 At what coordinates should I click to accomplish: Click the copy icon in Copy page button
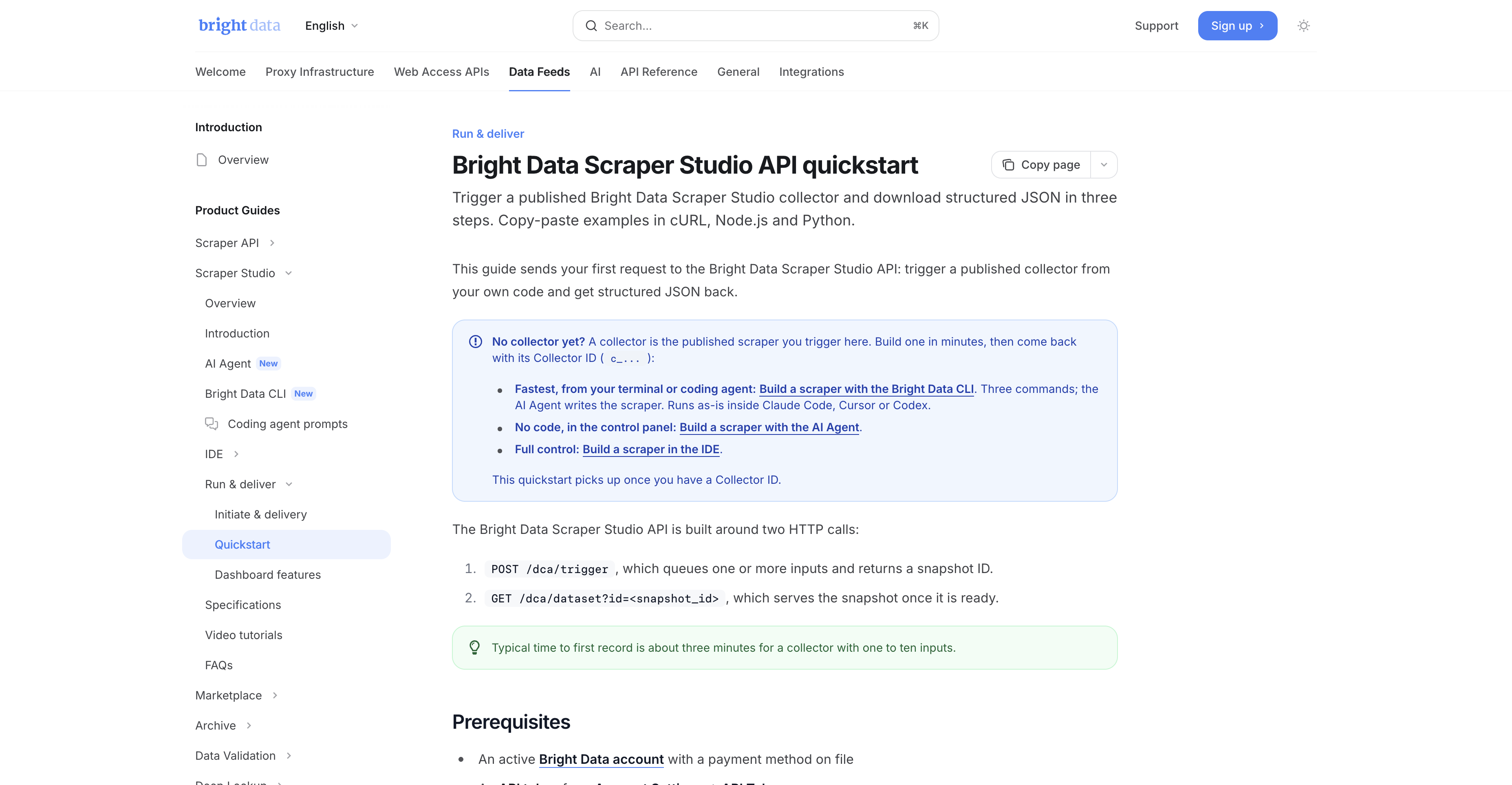[1008, 165]
